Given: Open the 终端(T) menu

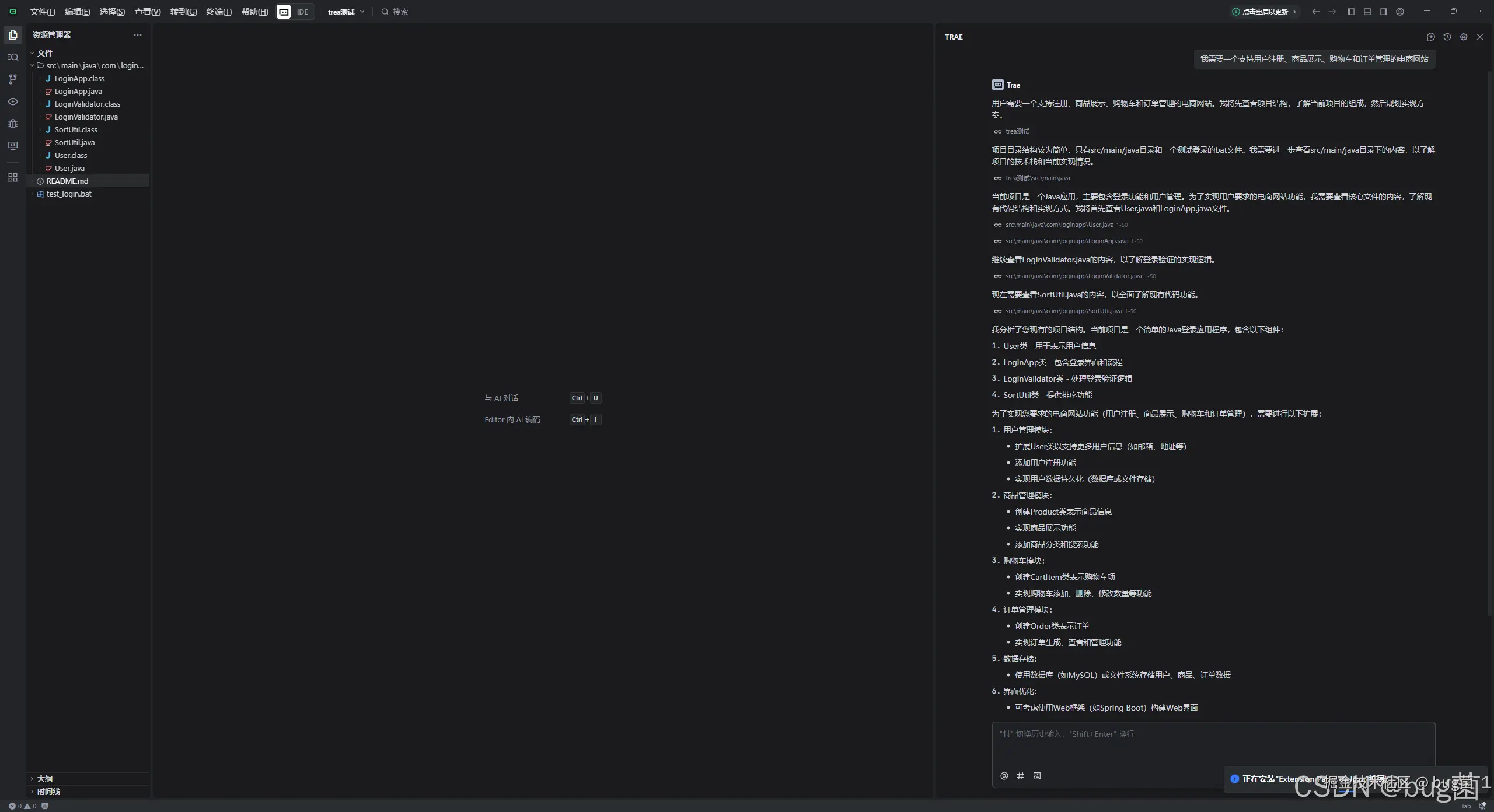Looking at the screenshot, I should pyautogui.click(x=219, y=12).
